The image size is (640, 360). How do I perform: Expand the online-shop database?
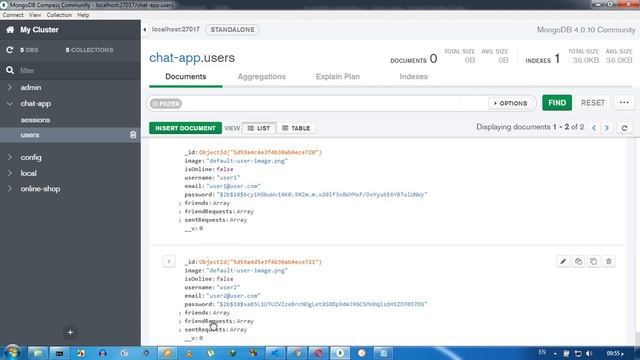click(10, 189)
